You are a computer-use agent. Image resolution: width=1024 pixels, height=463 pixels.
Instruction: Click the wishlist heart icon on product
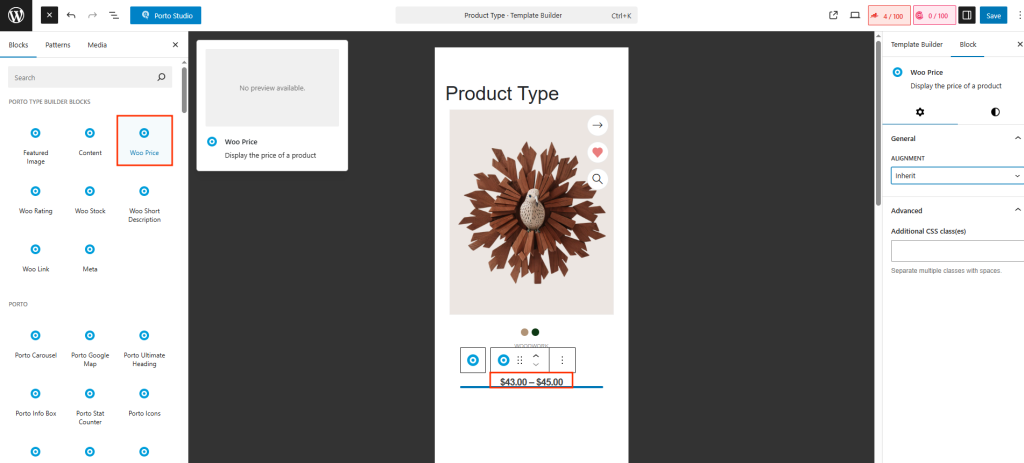597,152
